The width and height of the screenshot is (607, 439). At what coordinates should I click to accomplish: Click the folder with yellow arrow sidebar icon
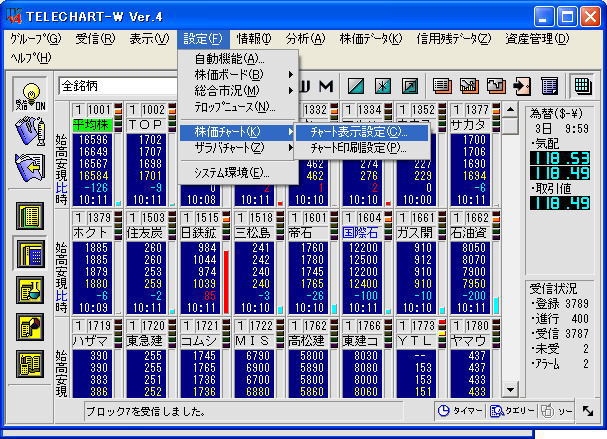tap(30, 167)
